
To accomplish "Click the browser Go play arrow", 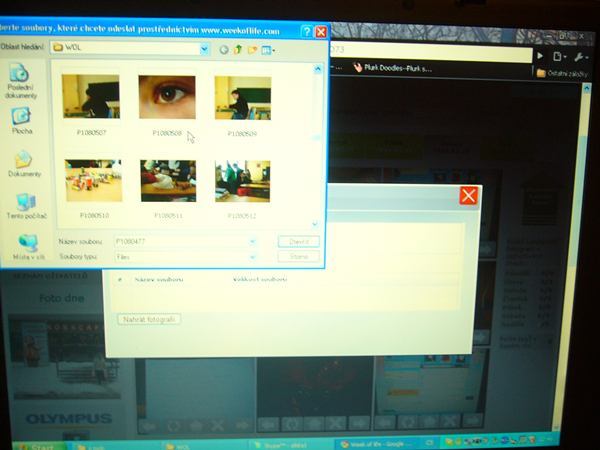I will [x=540, y=56].
